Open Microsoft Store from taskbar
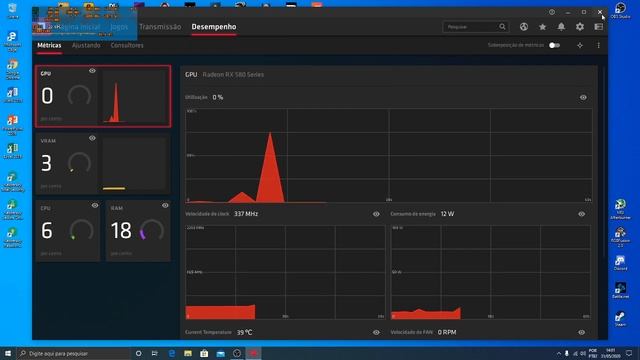 204,353
